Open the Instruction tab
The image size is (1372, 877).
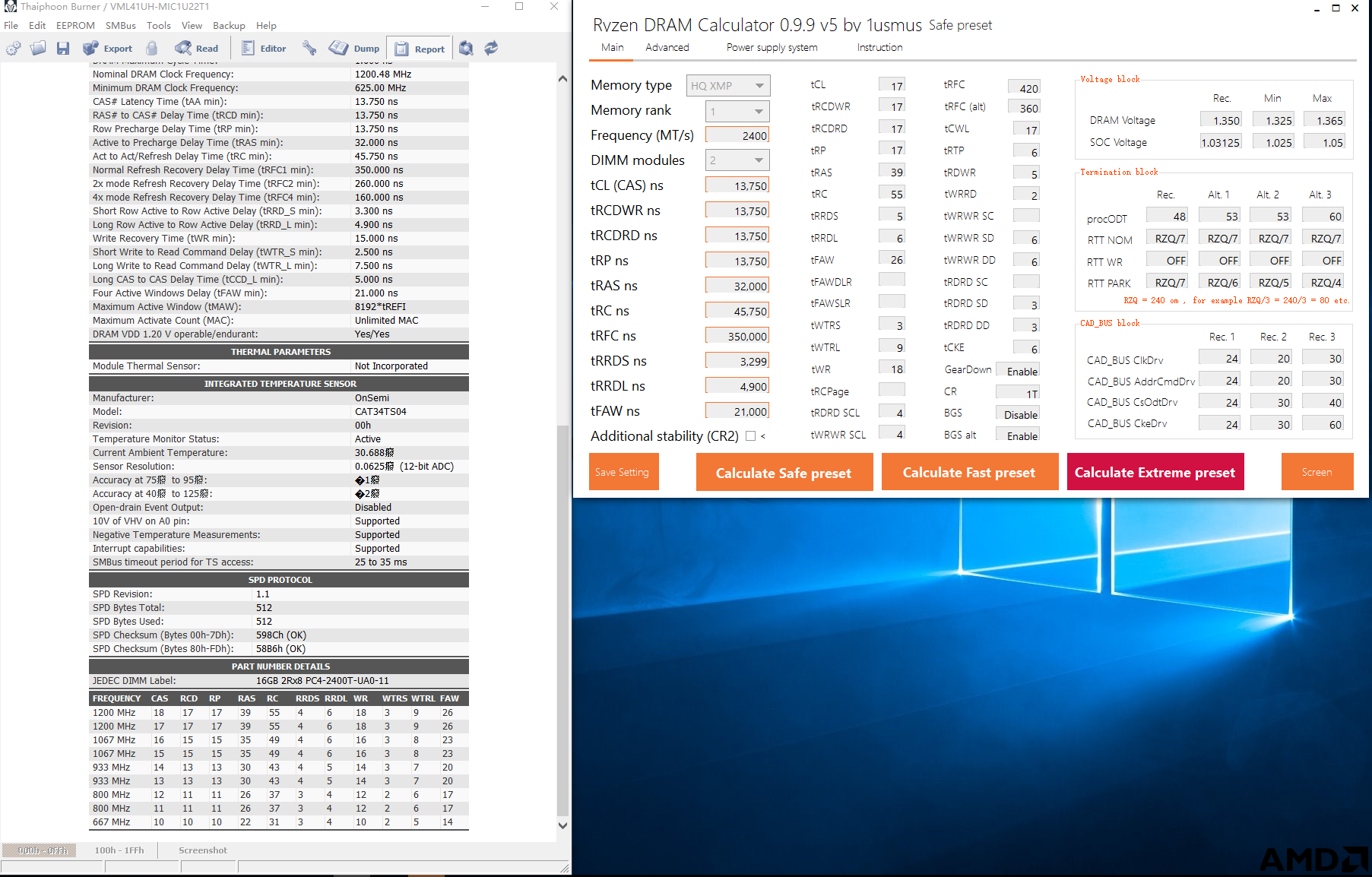[x=879, y=47]
